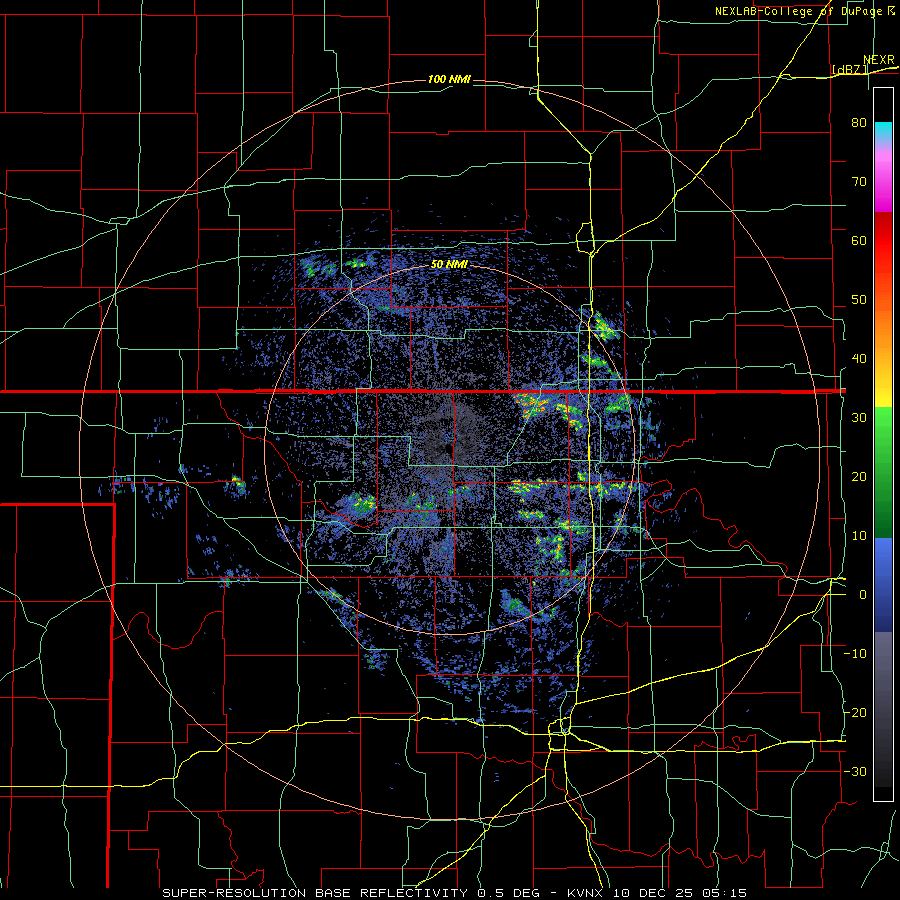
Task: Click the NEXLAB-College of DuPage credit text
Action: click(804, 11)
